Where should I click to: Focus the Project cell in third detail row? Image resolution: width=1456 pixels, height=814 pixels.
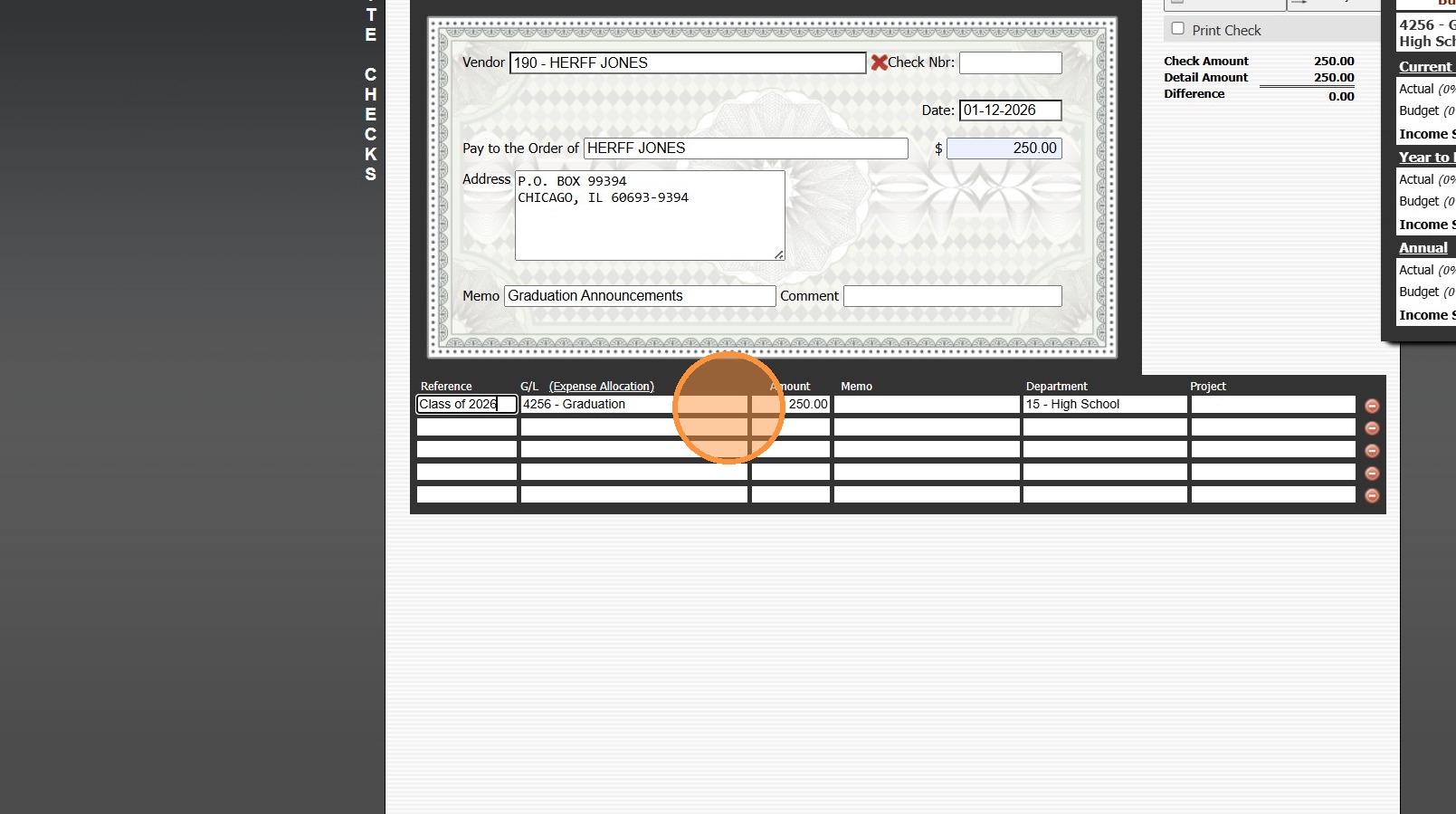[1273, 449]
